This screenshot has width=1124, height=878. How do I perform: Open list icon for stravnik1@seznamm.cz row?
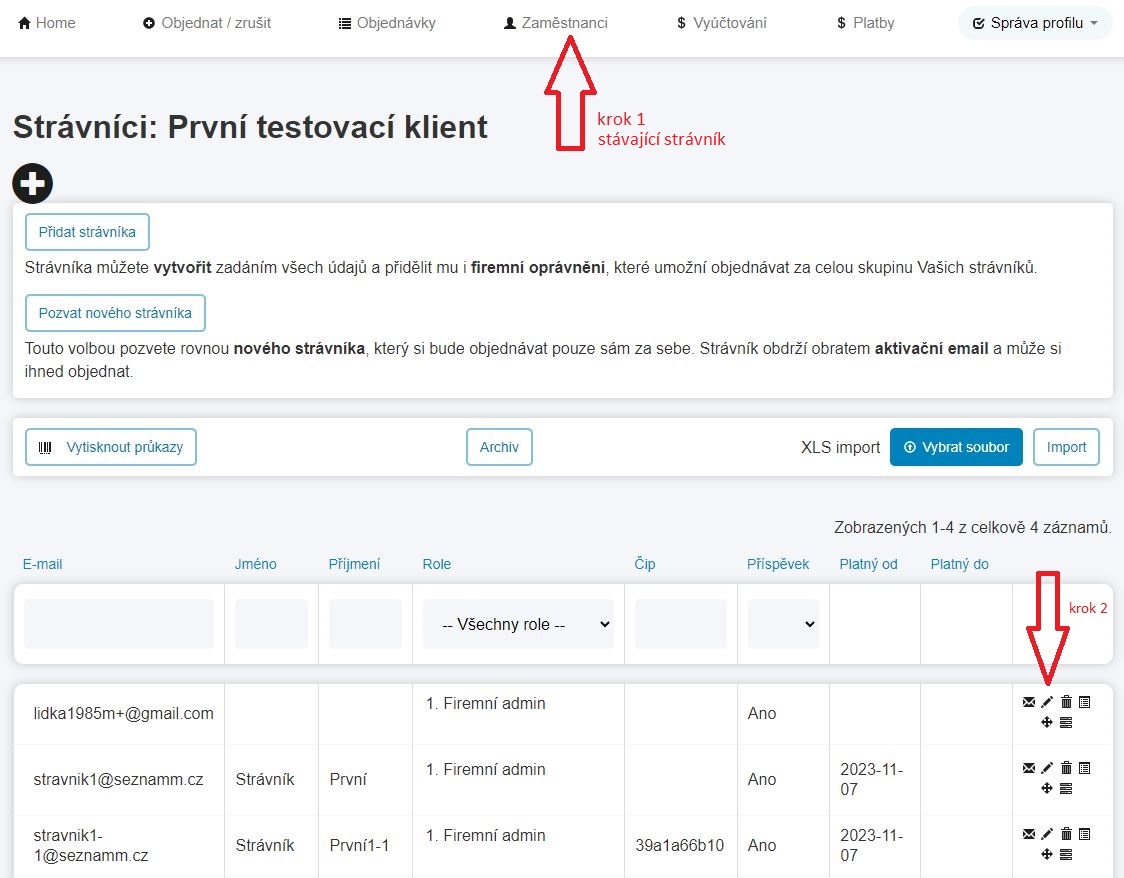tap(1085, 768)
